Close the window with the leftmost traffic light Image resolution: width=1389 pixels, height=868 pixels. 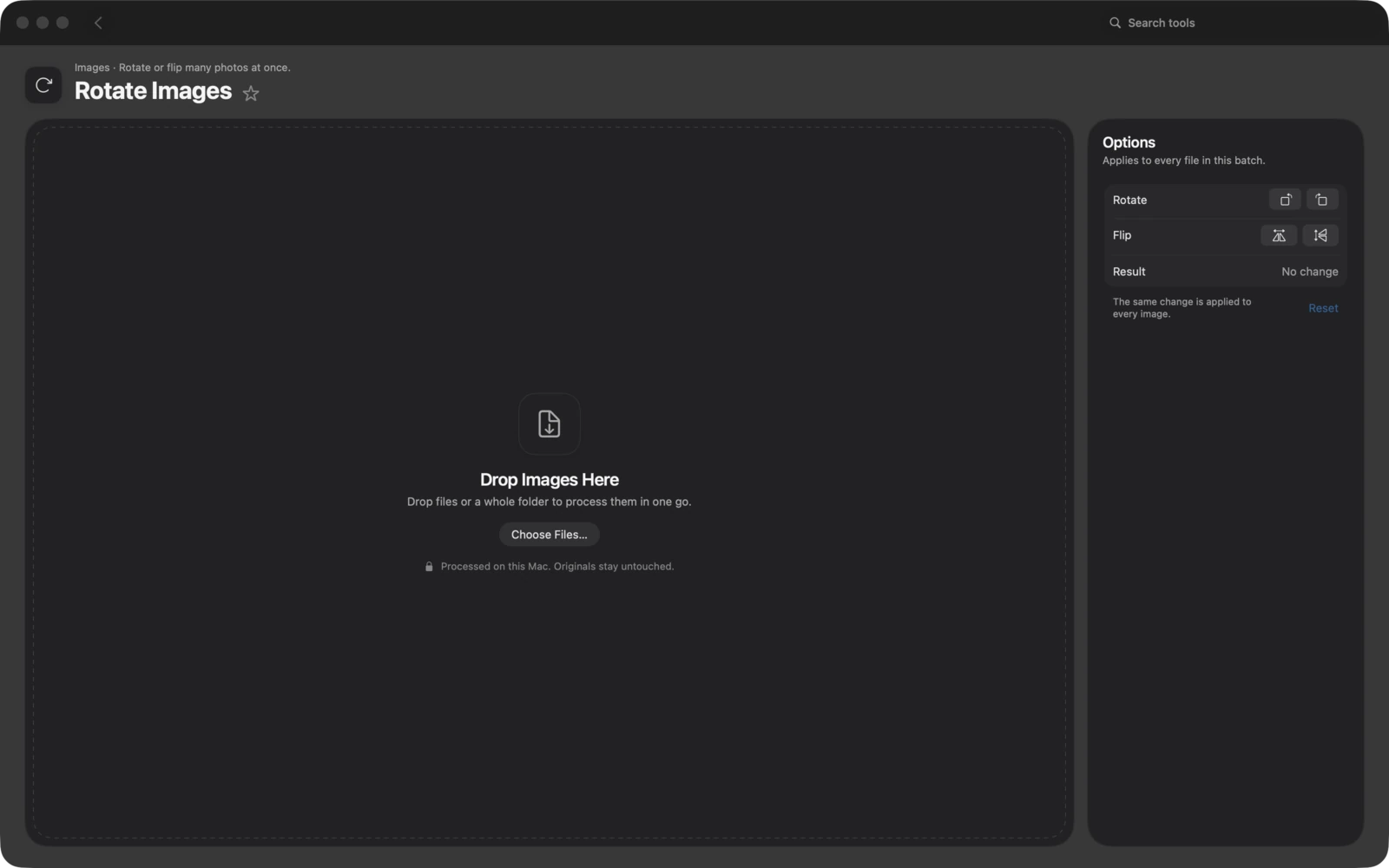click(23, 23)
